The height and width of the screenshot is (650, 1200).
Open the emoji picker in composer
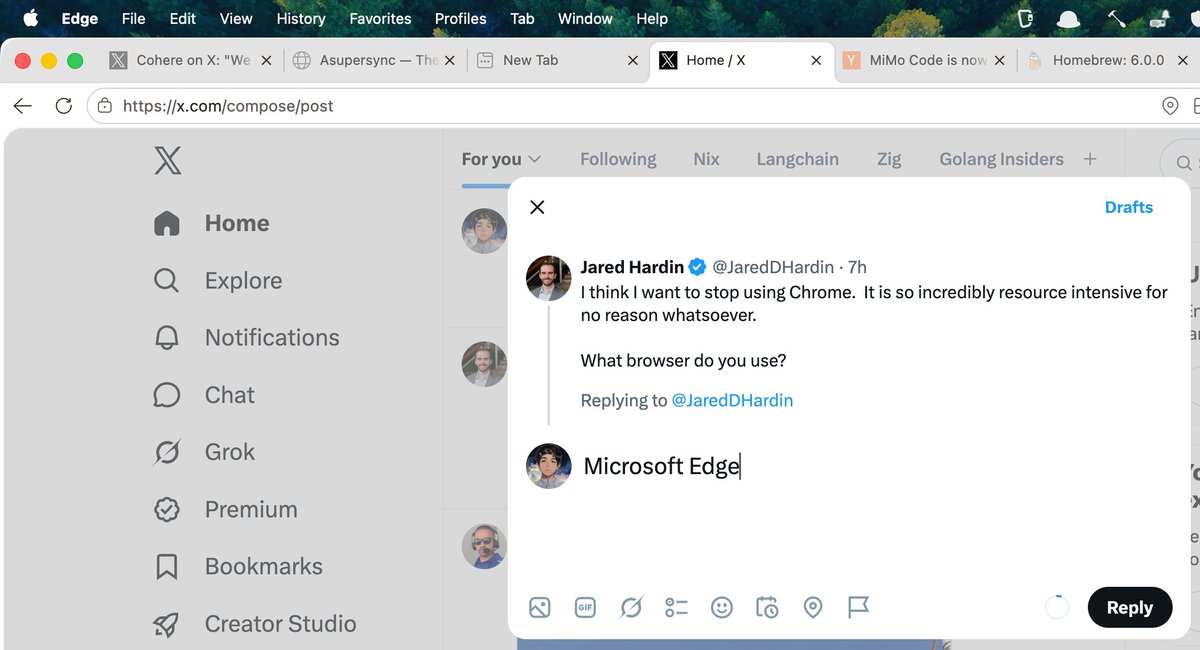pyautogui.click(x=722, y=607)
